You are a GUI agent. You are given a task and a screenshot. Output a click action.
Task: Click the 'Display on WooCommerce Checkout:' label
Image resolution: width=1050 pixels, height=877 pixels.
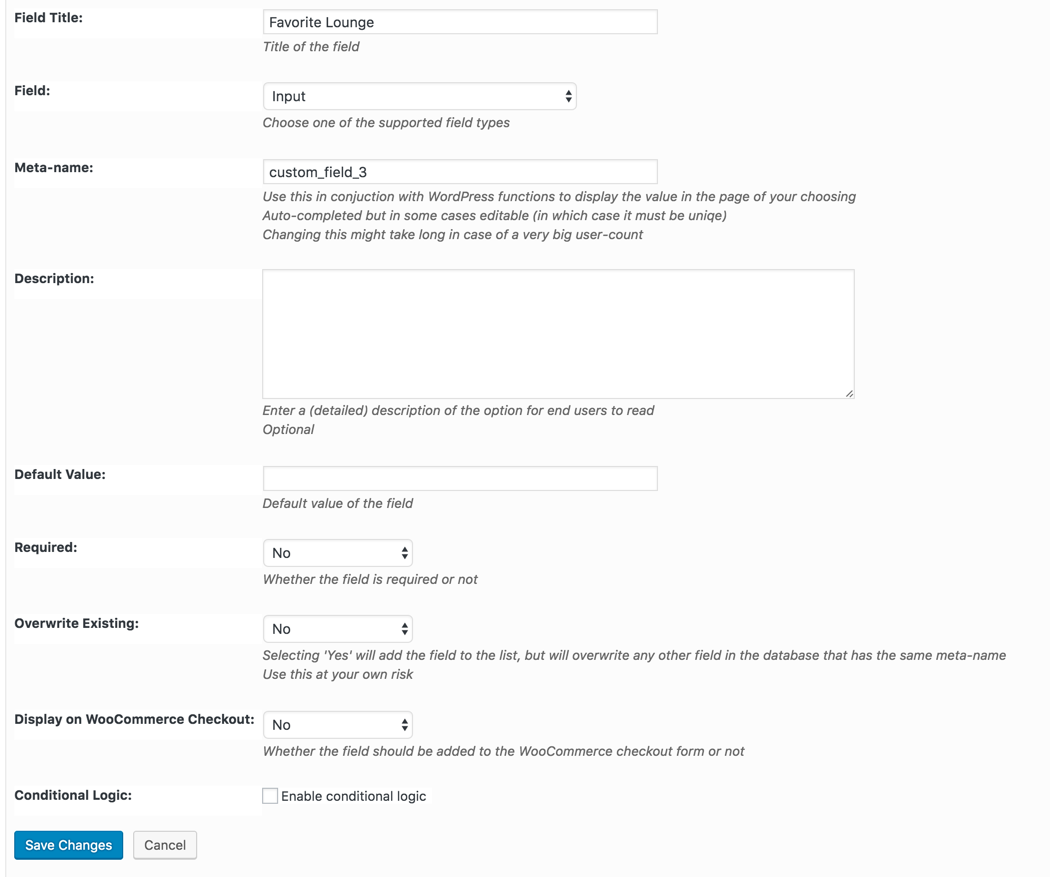click(134, 719)
